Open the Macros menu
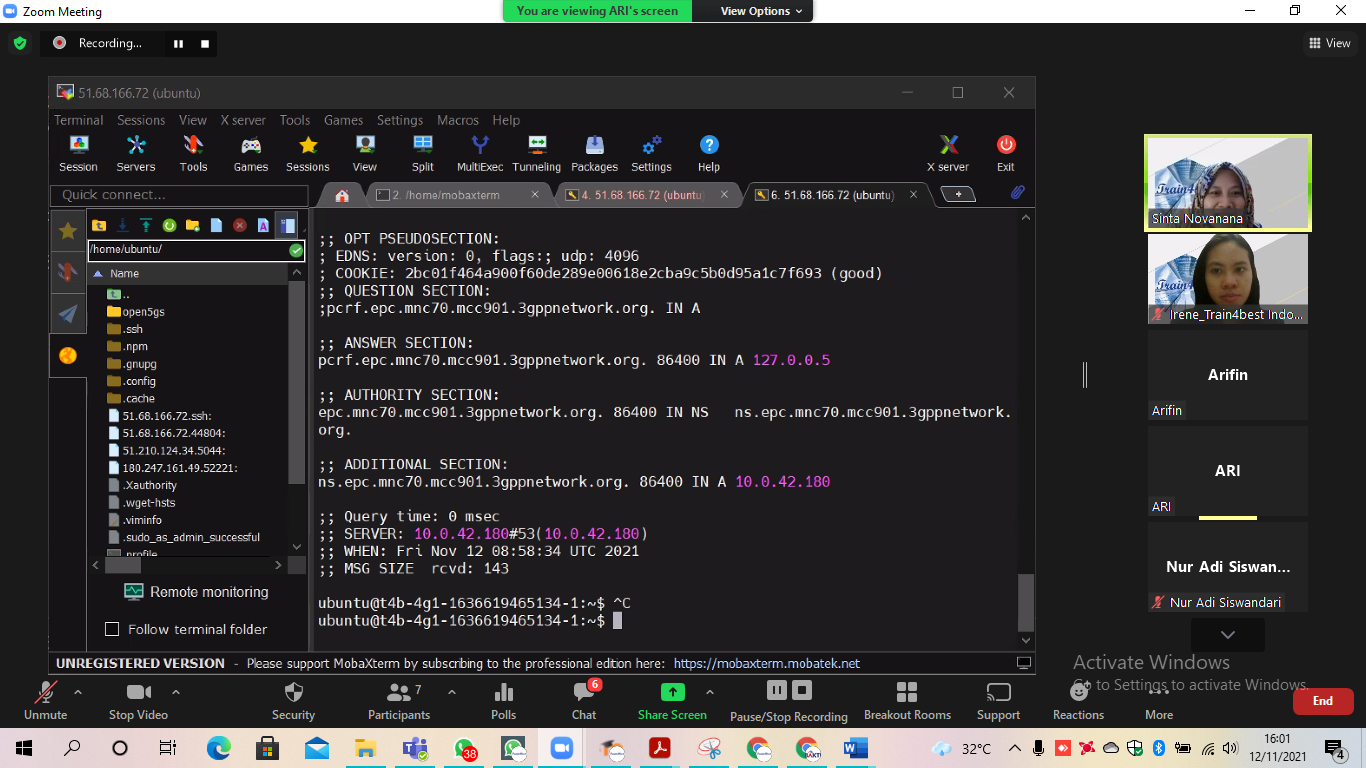This screenshot has height=768, width=1366. click(458, 120)
